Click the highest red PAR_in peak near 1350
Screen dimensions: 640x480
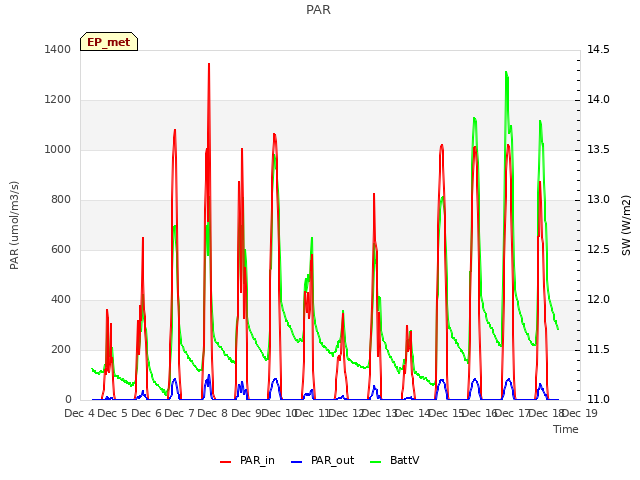(x=209, y=64)
